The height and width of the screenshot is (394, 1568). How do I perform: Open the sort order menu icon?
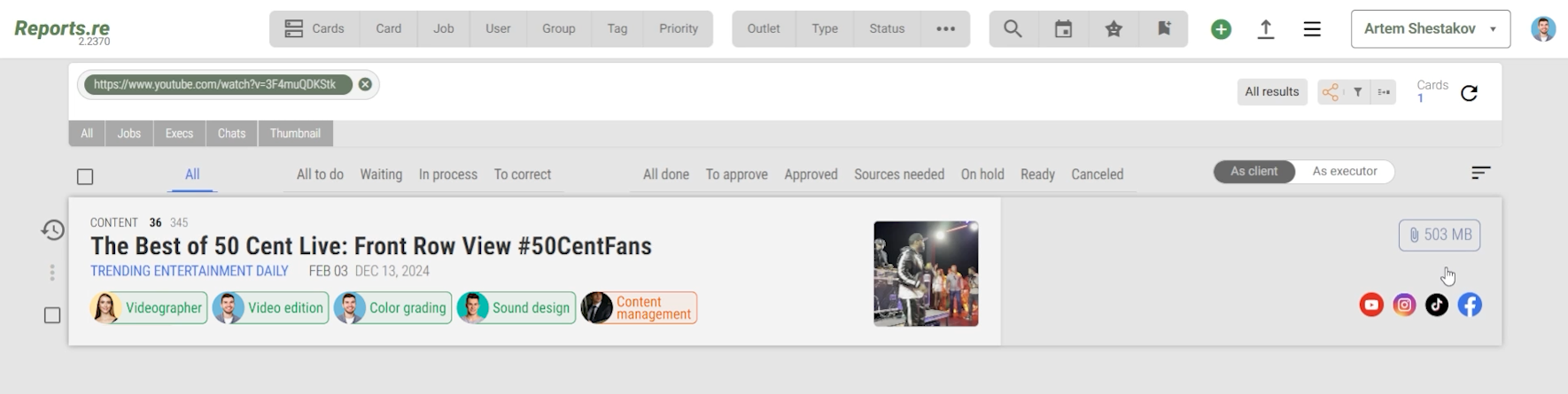[1480, 173]
